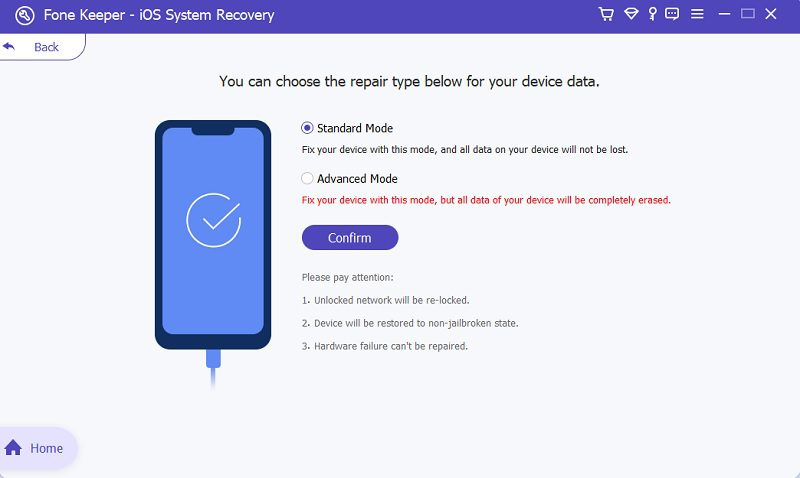The height and width of the screenshot is (478, 800).
Task: Select the Advanced Mode radio button
Action: 308,179
